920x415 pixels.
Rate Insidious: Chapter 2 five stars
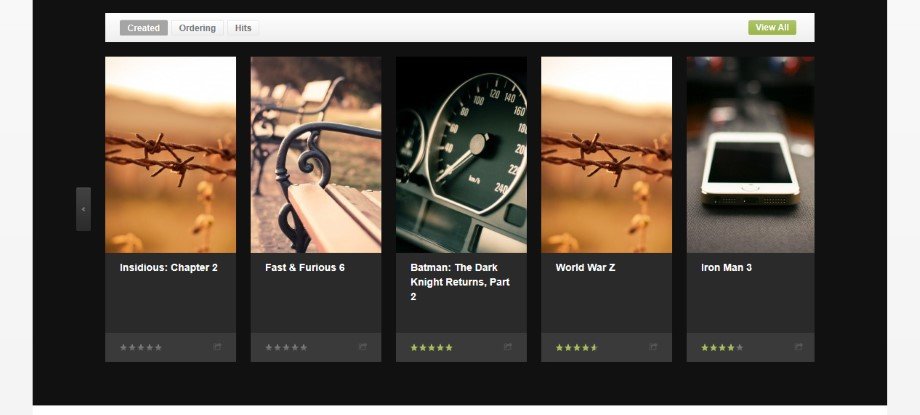[158, 347]
